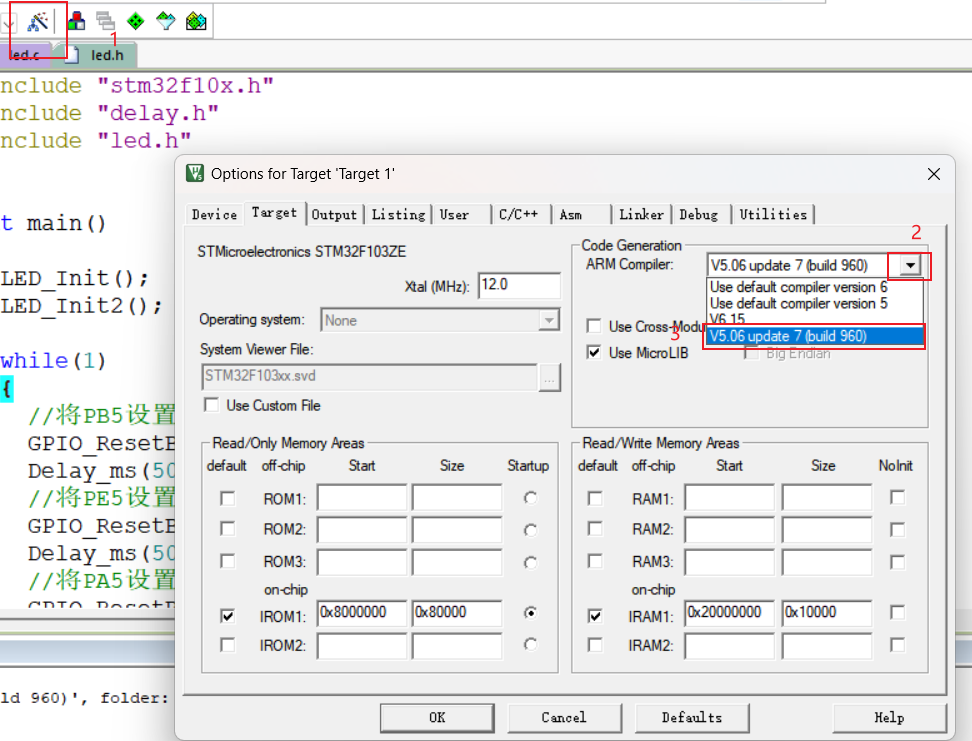972x741 pixels.
Task: Toggle IRAM2 default checkbox
Action: [595, 645]
